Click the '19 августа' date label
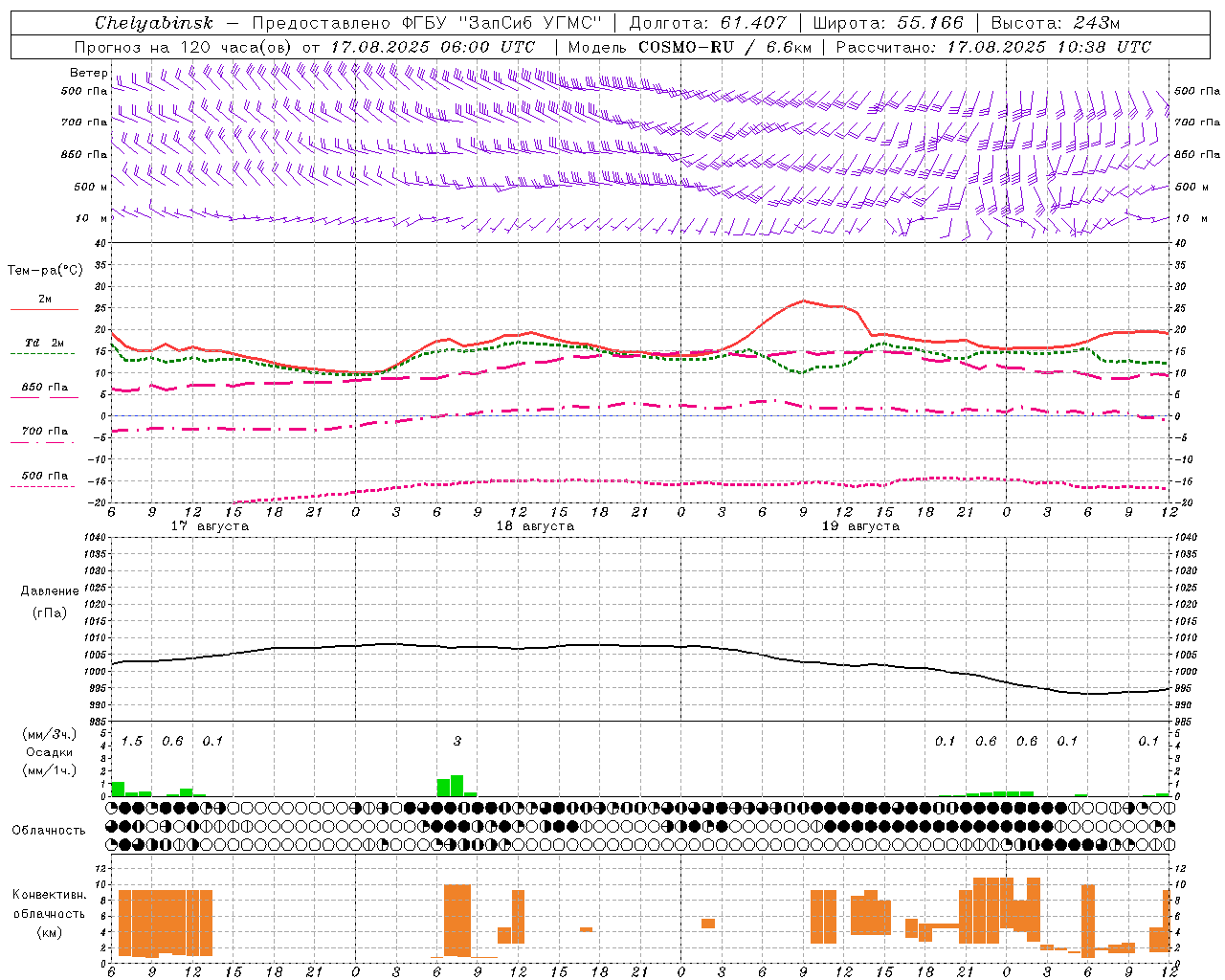The width and height of the screenshot is (1225, 980). [x=860, y=526]
